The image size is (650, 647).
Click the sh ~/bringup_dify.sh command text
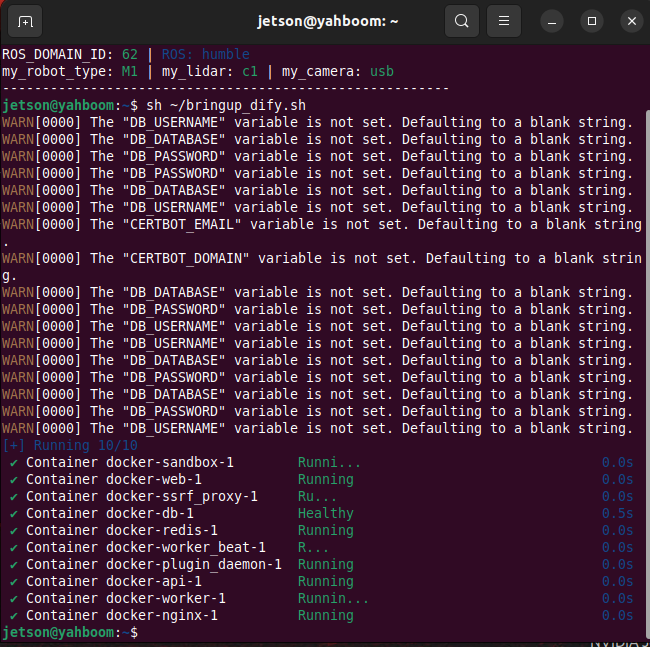[226, 105]
